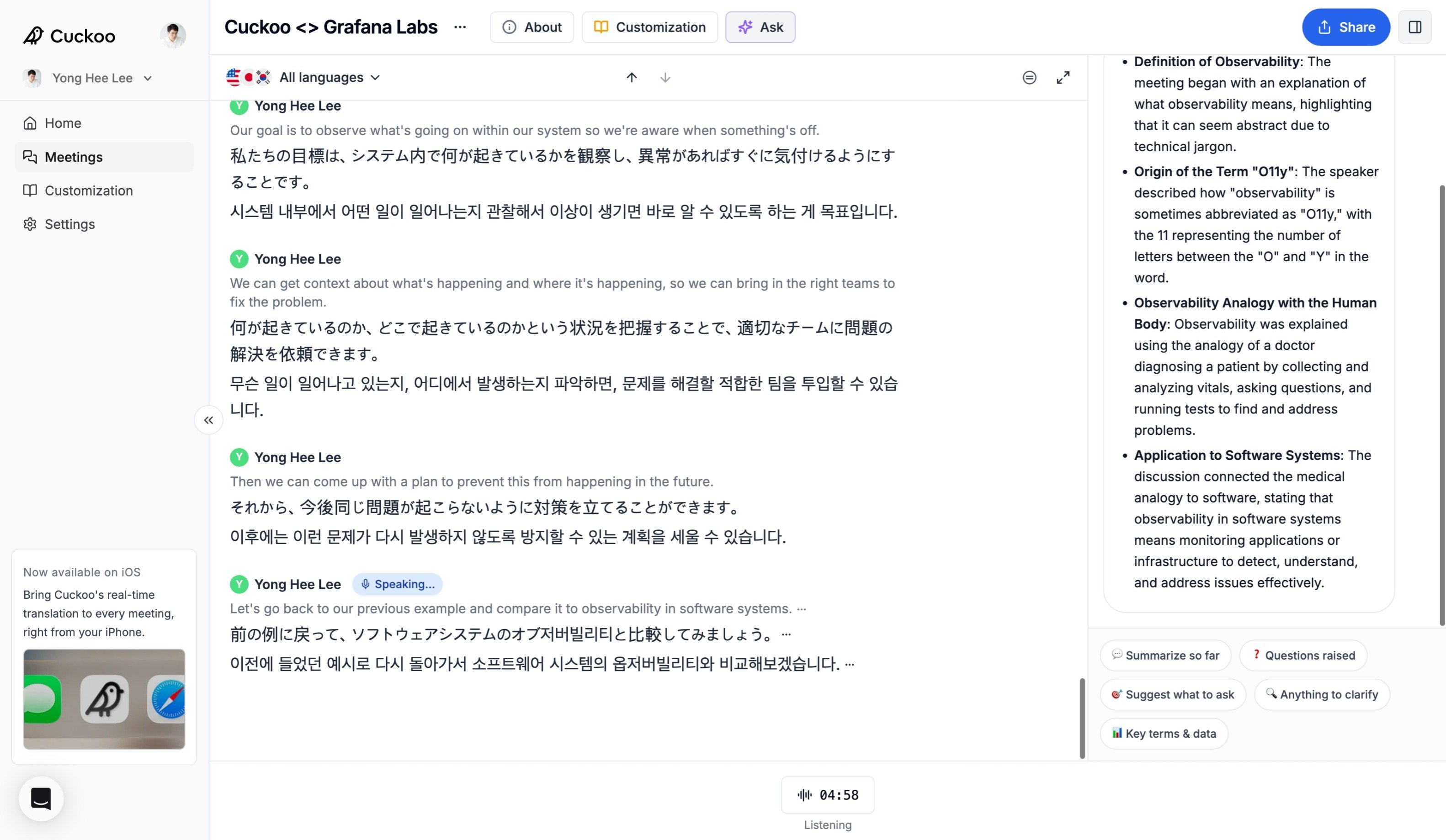Image resolution: width=1446 pixels, height=840 pixels.
Task: Open the meeting title three-dots menu
Action: pyautogui.click(x=460, y=27)
